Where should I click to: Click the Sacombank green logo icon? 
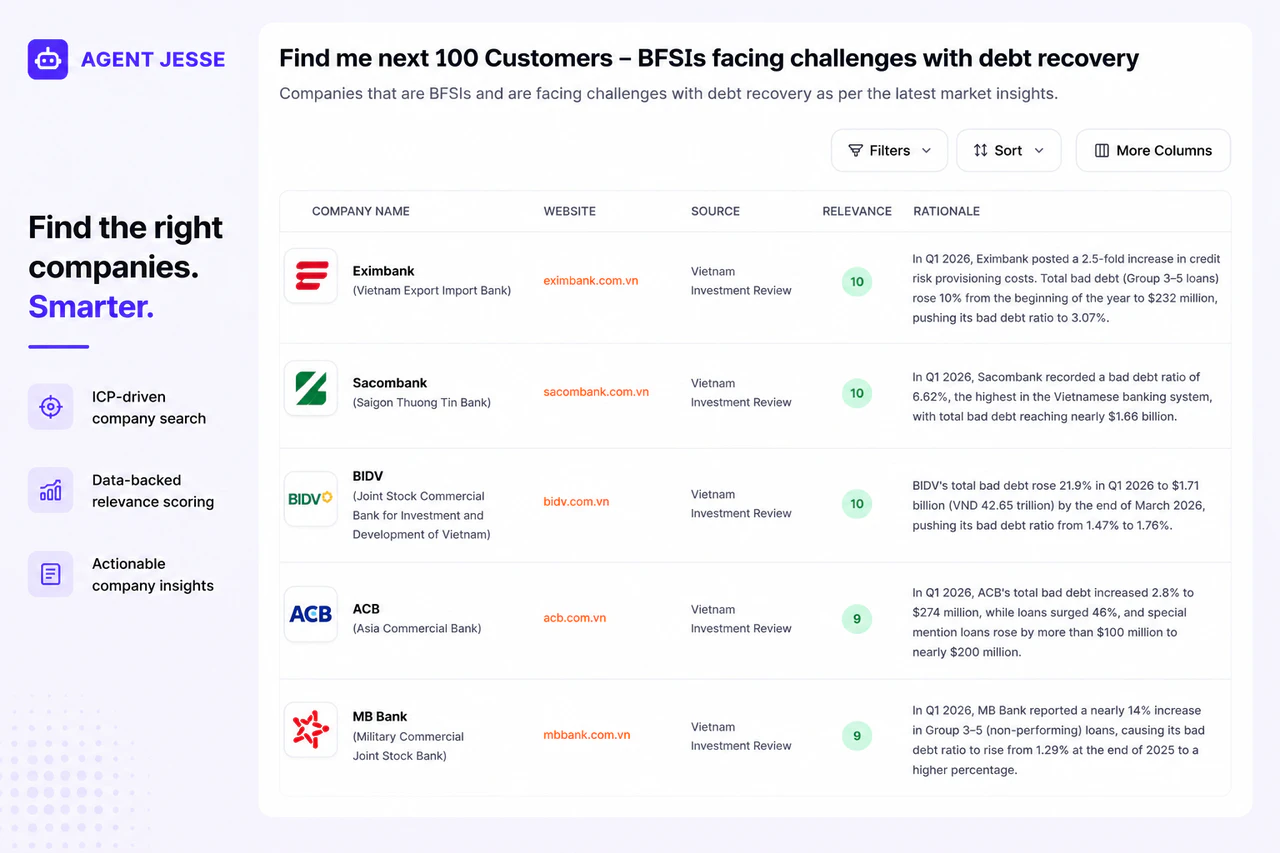point(311,389)
